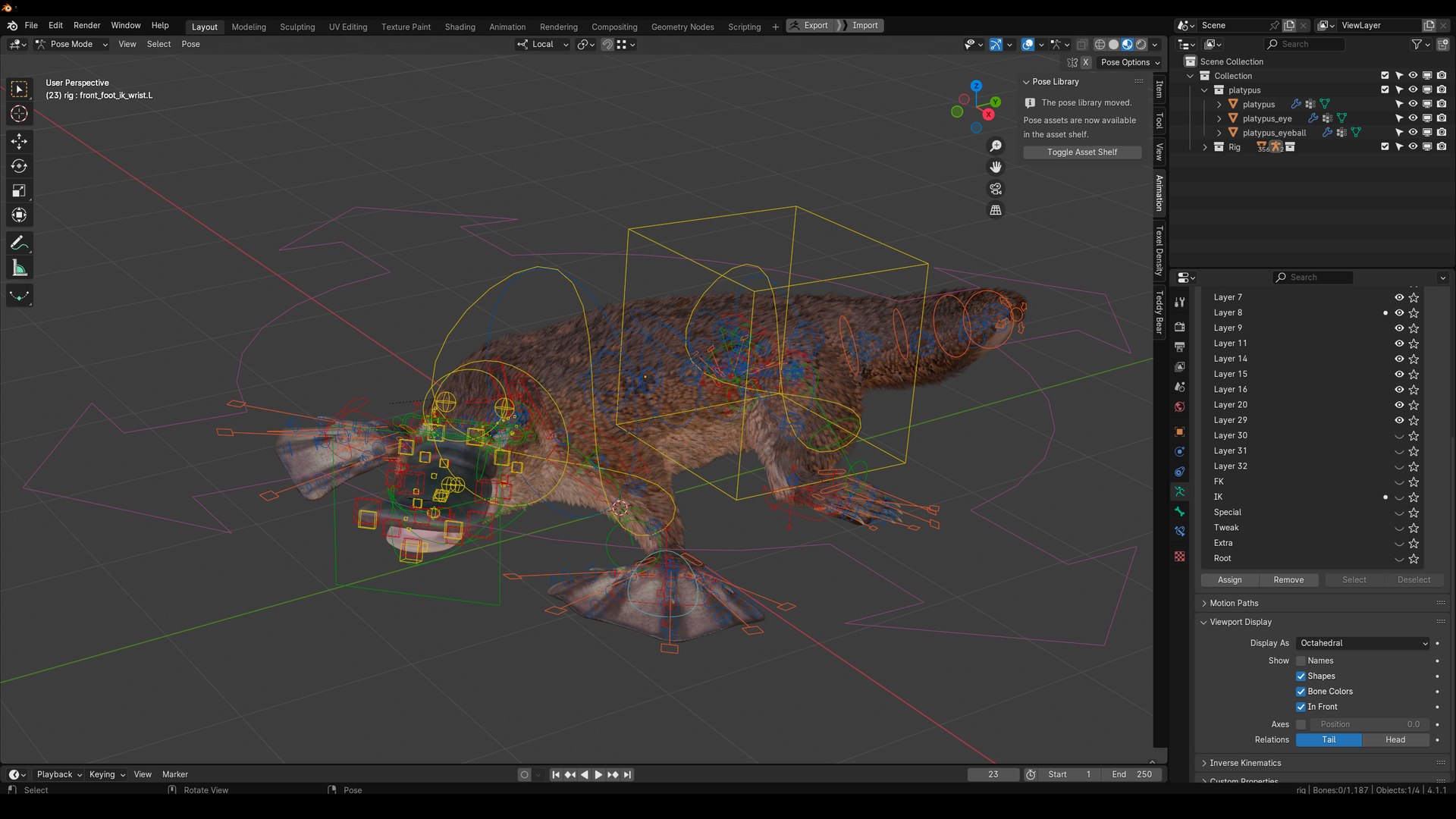Toggle camera view icon
Image resolution: width=1456 pixels, height=819 pixels.
[996, 189]
